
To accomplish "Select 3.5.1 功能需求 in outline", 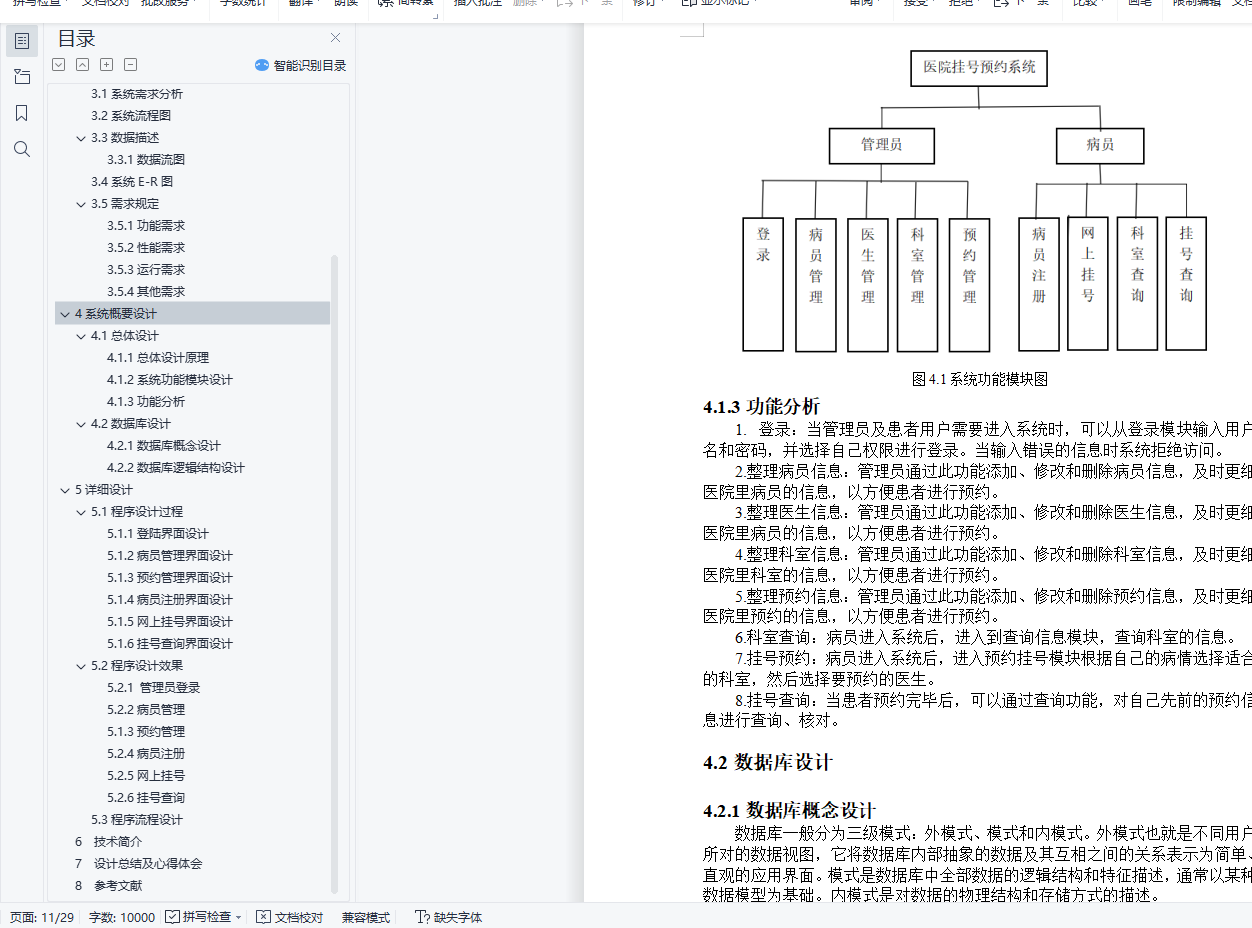I will (x=146, y=226).
